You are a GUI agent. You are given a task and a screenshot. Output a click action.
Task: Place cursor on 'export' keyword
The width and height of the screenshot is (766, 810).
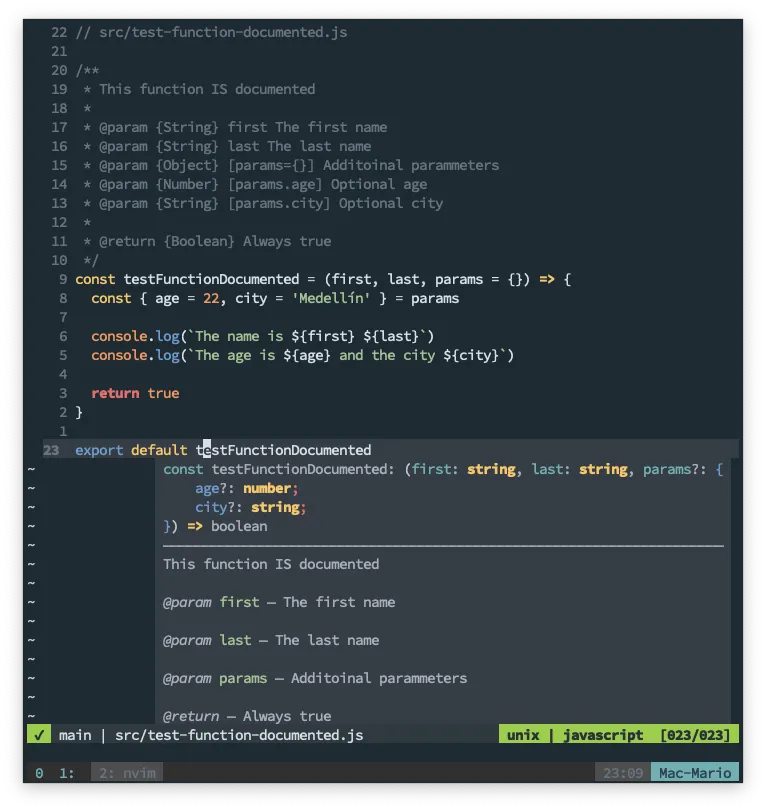(99, 450)
